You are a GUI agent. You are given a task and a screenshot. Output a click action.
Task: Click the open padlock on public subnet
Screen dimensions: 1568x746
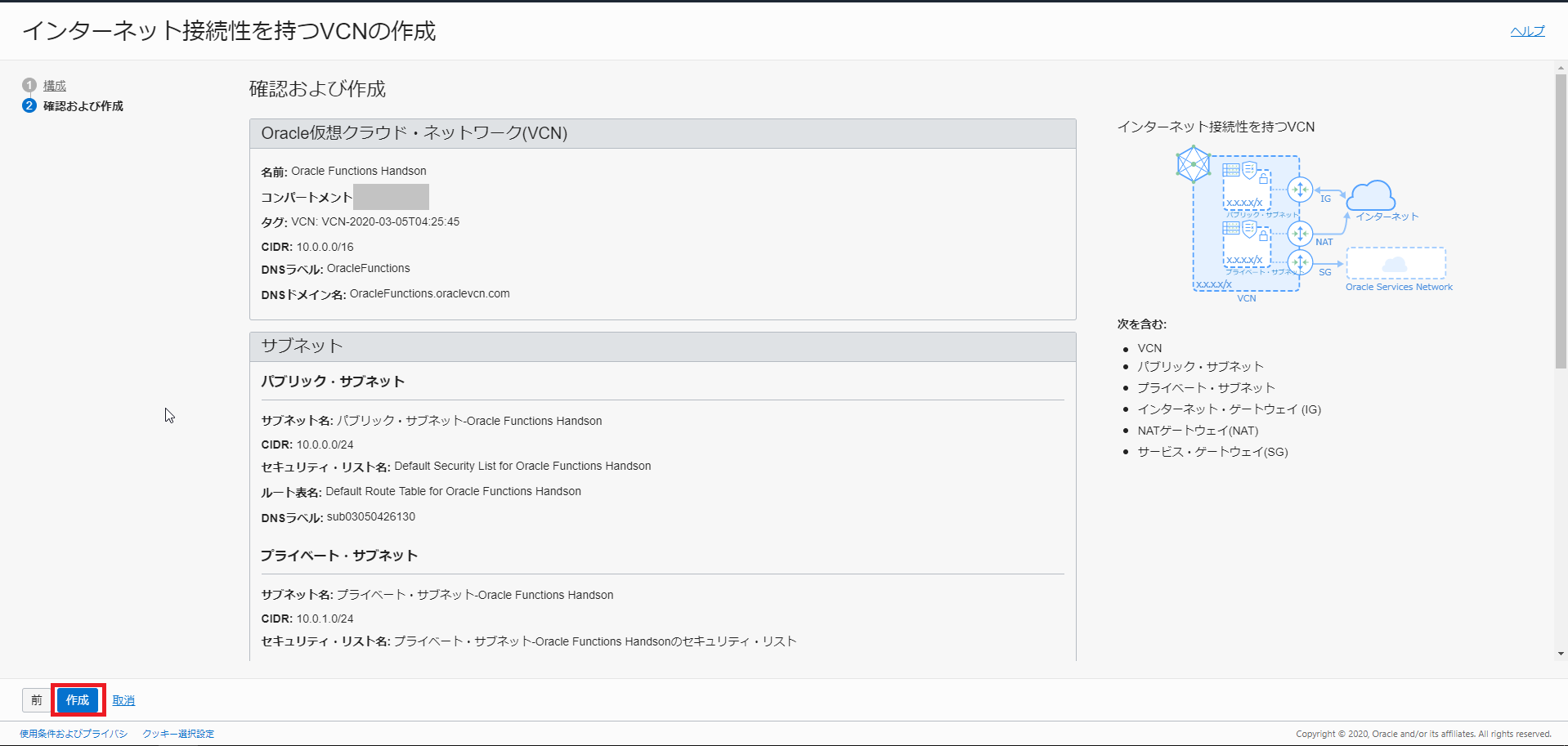pos(1263,177)
